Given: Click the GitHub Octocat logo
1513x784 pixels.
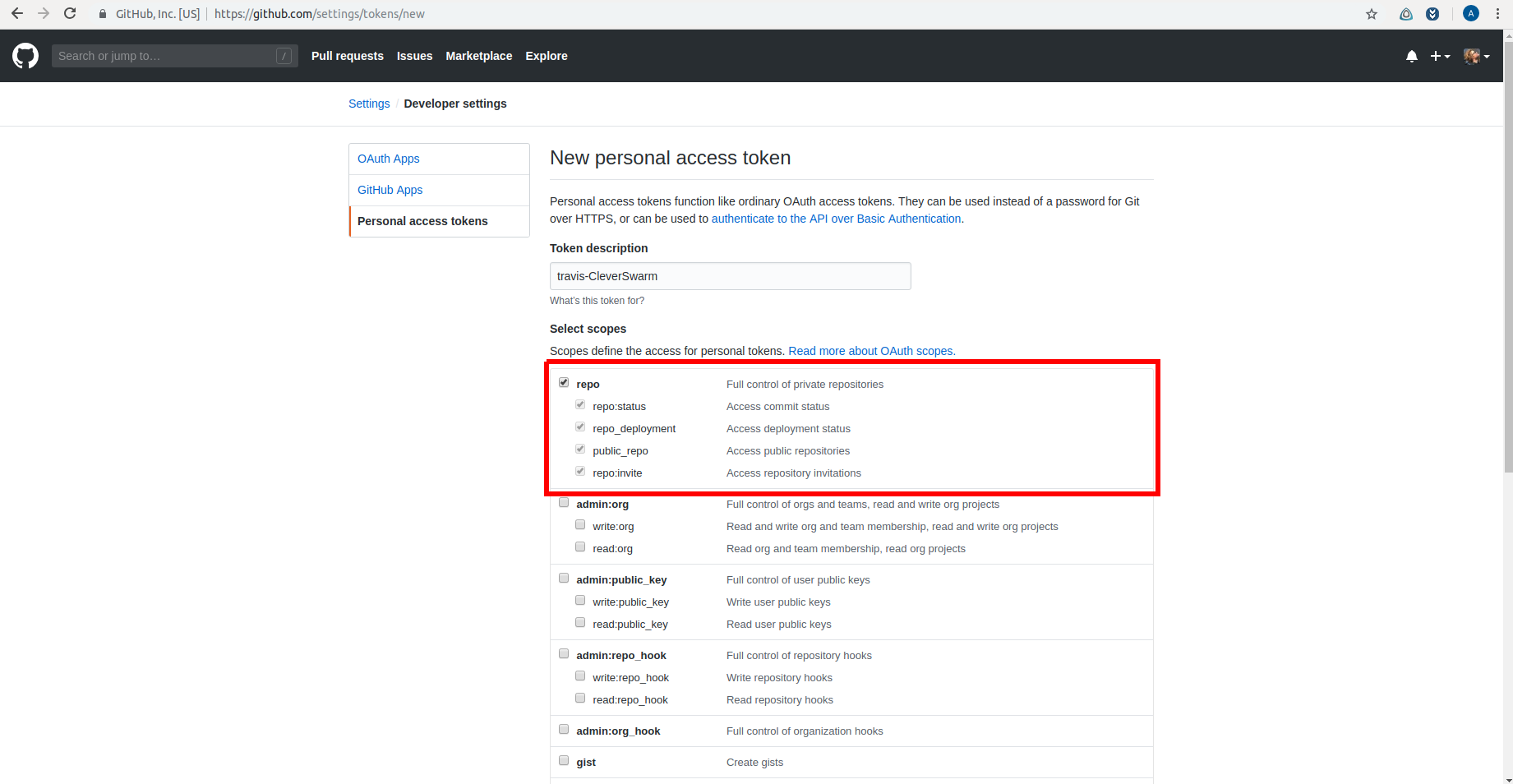Looking at the screenshot, I should tap(25, 56).
